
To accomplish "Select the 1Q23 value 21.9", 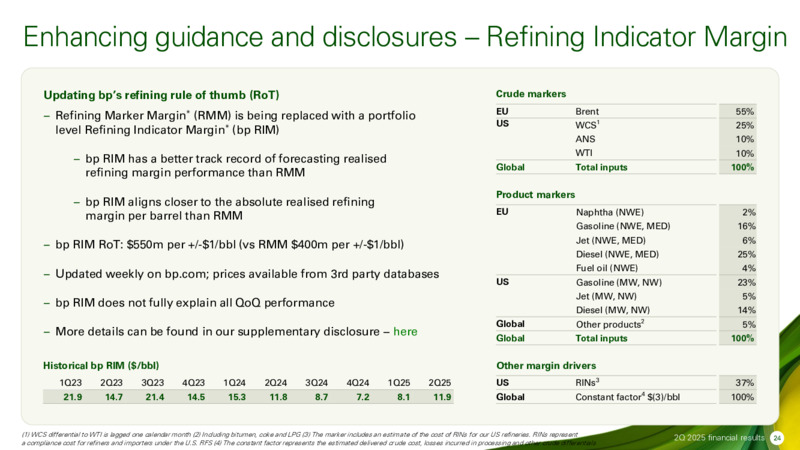I will point(72,397).
